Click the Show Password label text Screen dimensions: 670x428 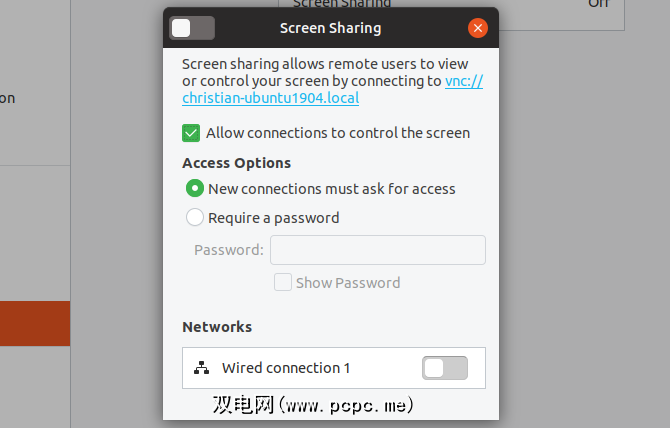348,283
